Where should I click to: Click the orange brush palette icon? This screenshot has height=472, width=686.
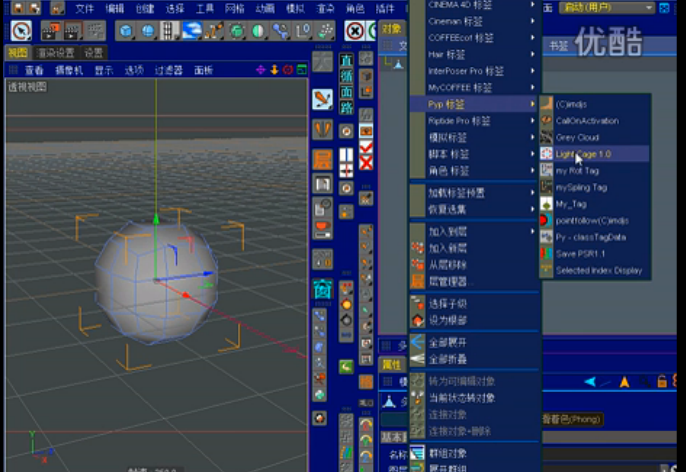pos(322,99)
